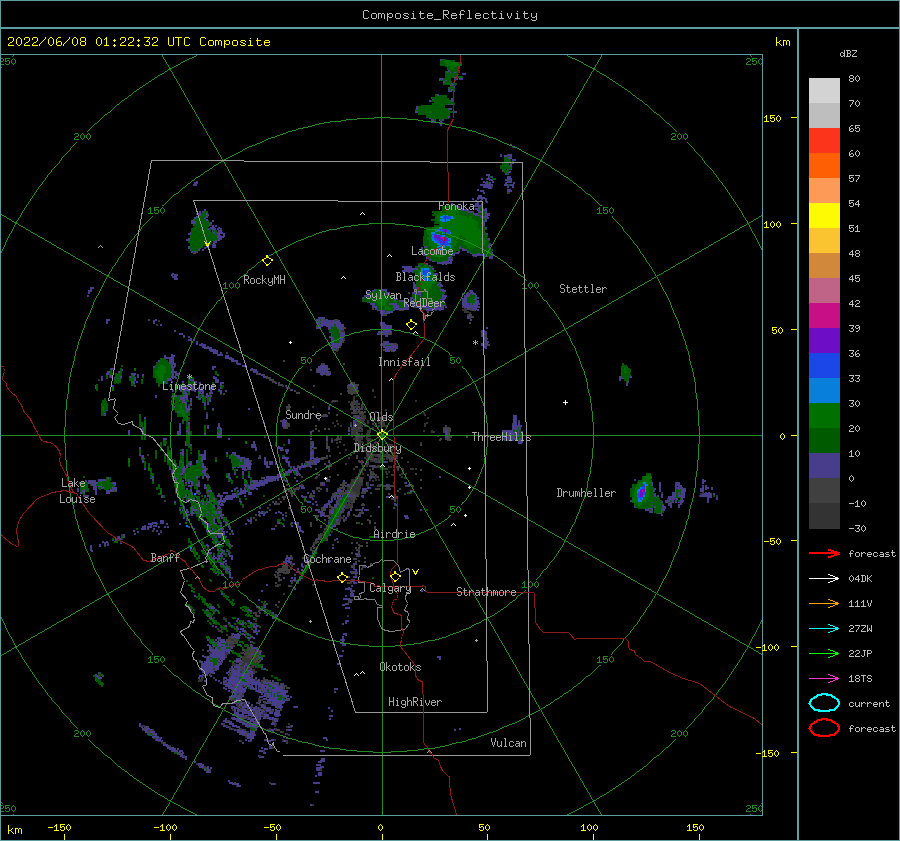Click the RockyMH label
The image size is (900, 841).
tap(264, 280)
